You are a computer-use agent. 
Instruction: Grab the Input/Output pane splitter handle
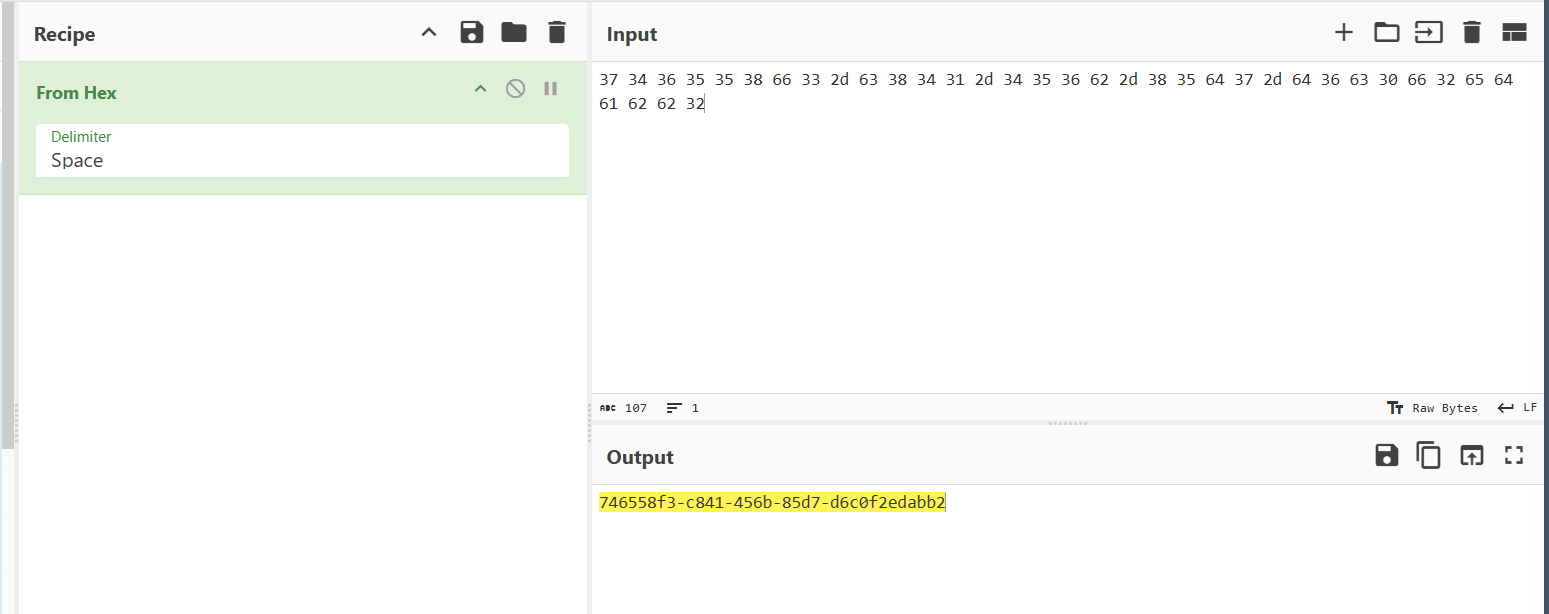1067,423
